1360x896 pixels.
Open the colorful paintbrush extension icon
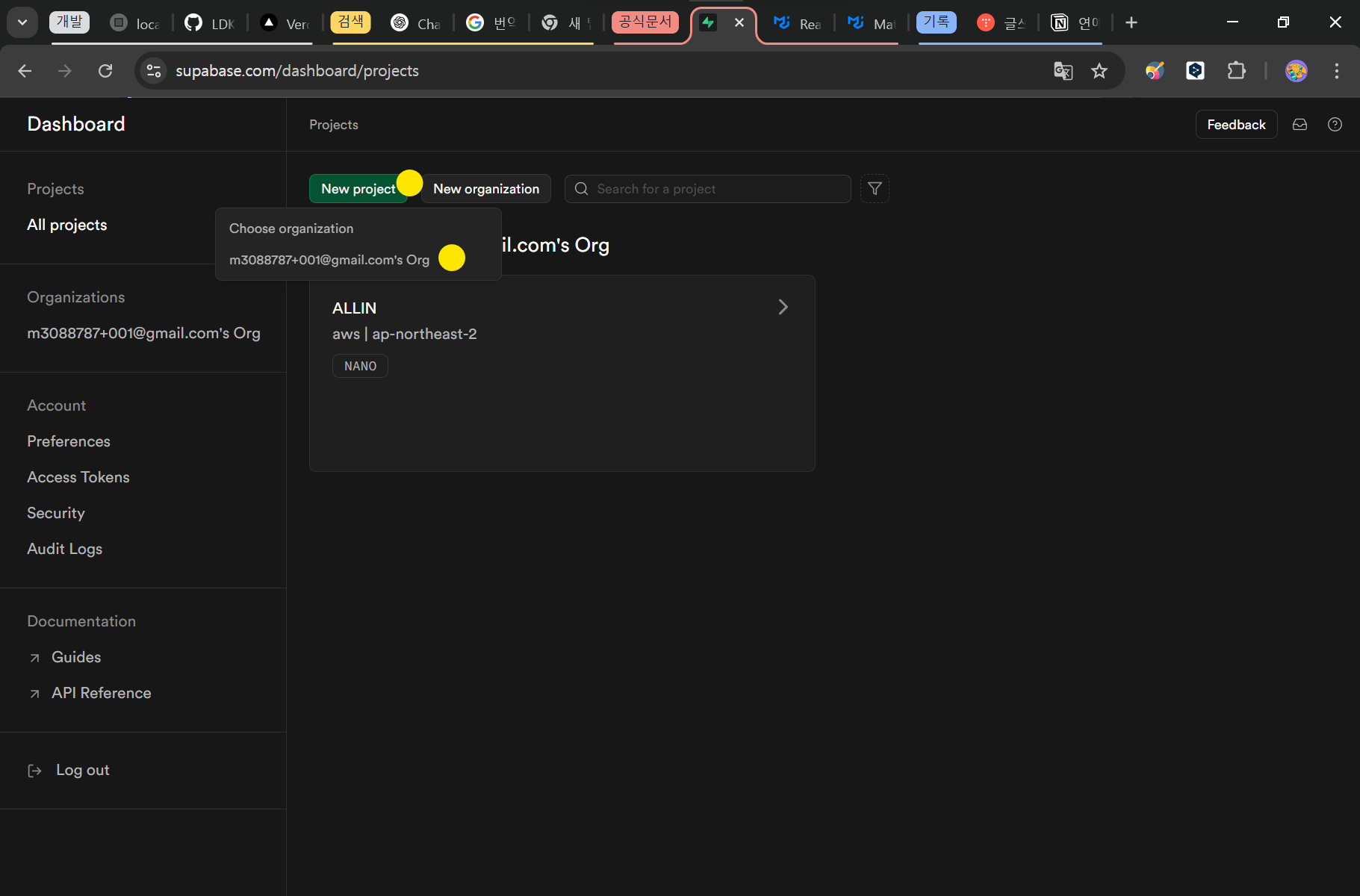(1155, 71)
